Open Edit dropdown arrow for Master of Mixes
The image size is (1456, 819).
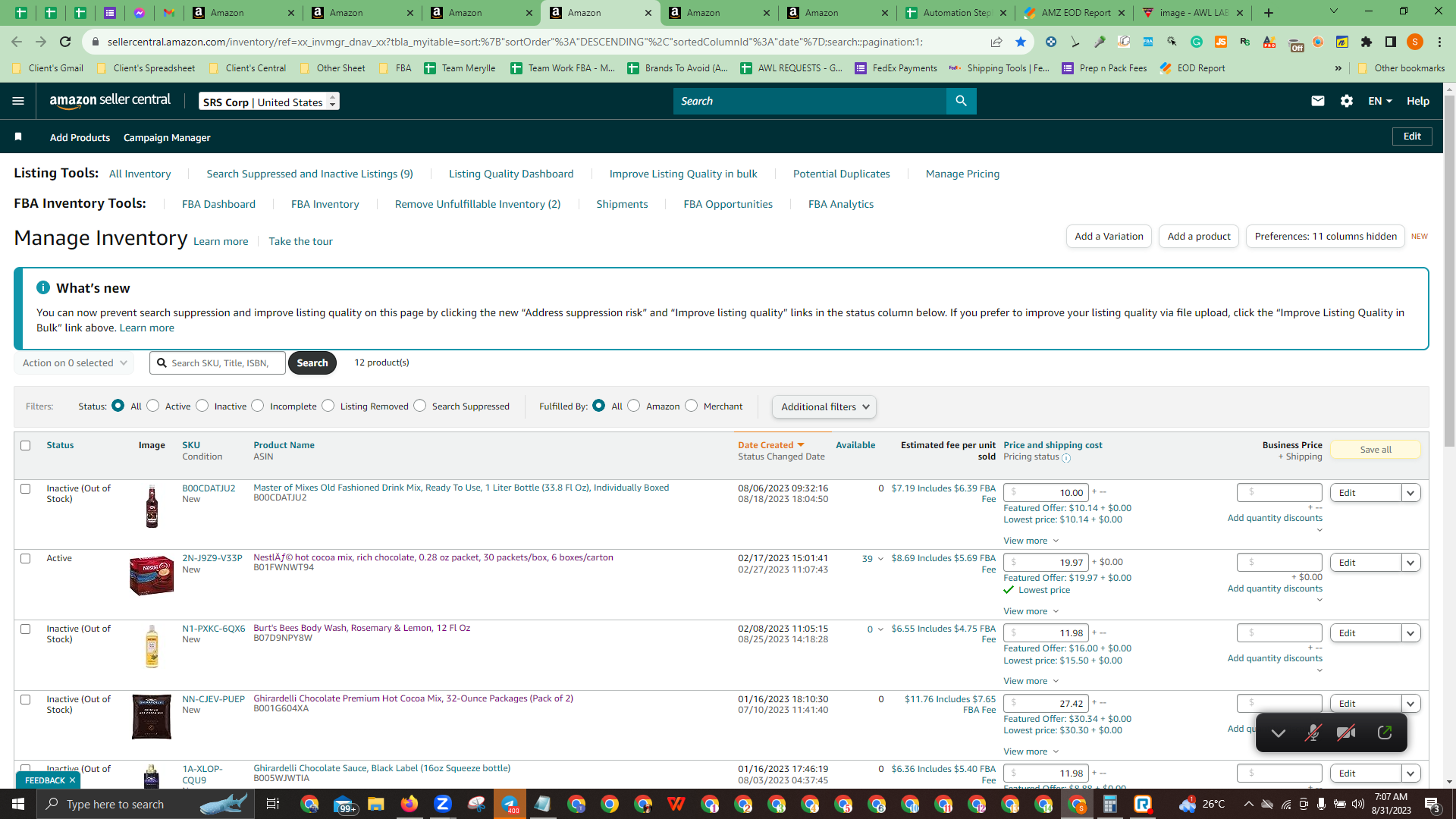point(1410,493)
